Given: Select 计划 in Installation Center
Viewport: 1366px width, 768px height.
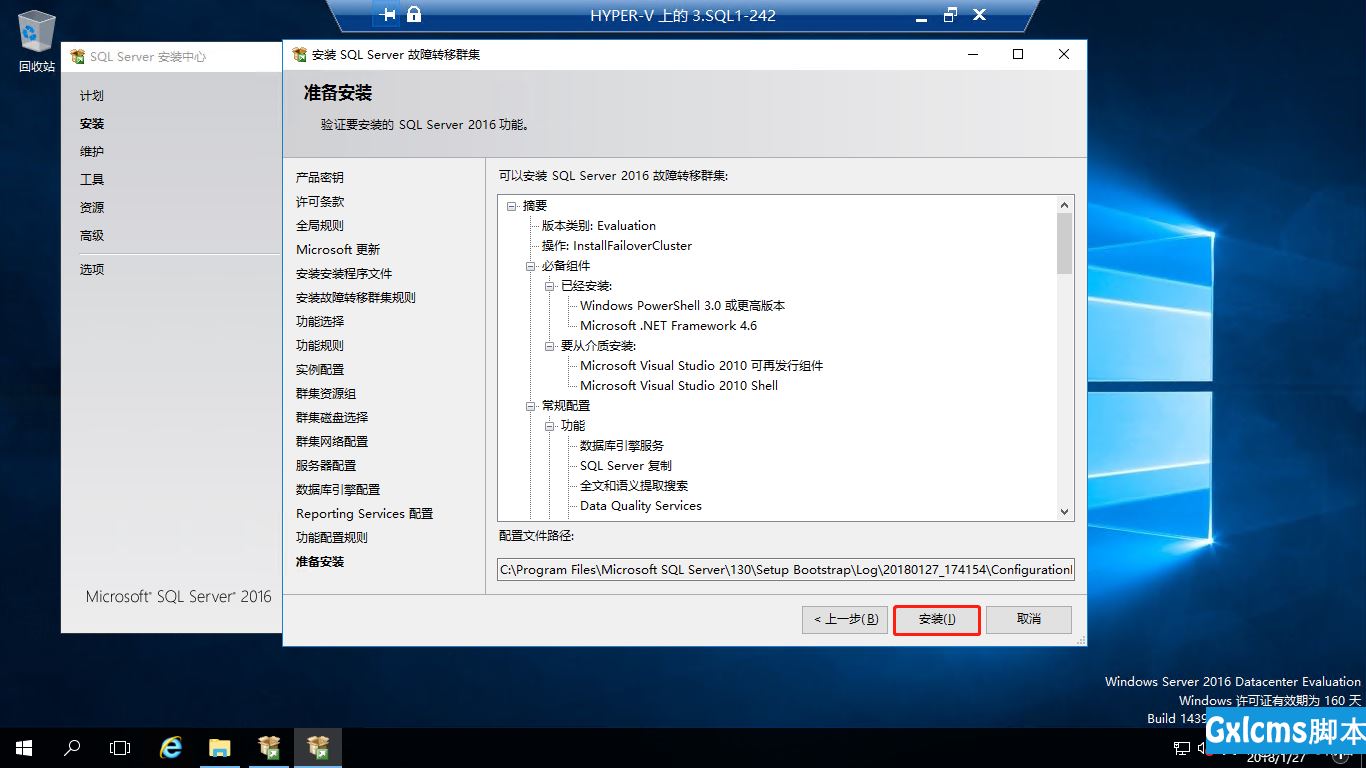Looking at the screenshot, I should pyautogui.click(x=92, y=96).
